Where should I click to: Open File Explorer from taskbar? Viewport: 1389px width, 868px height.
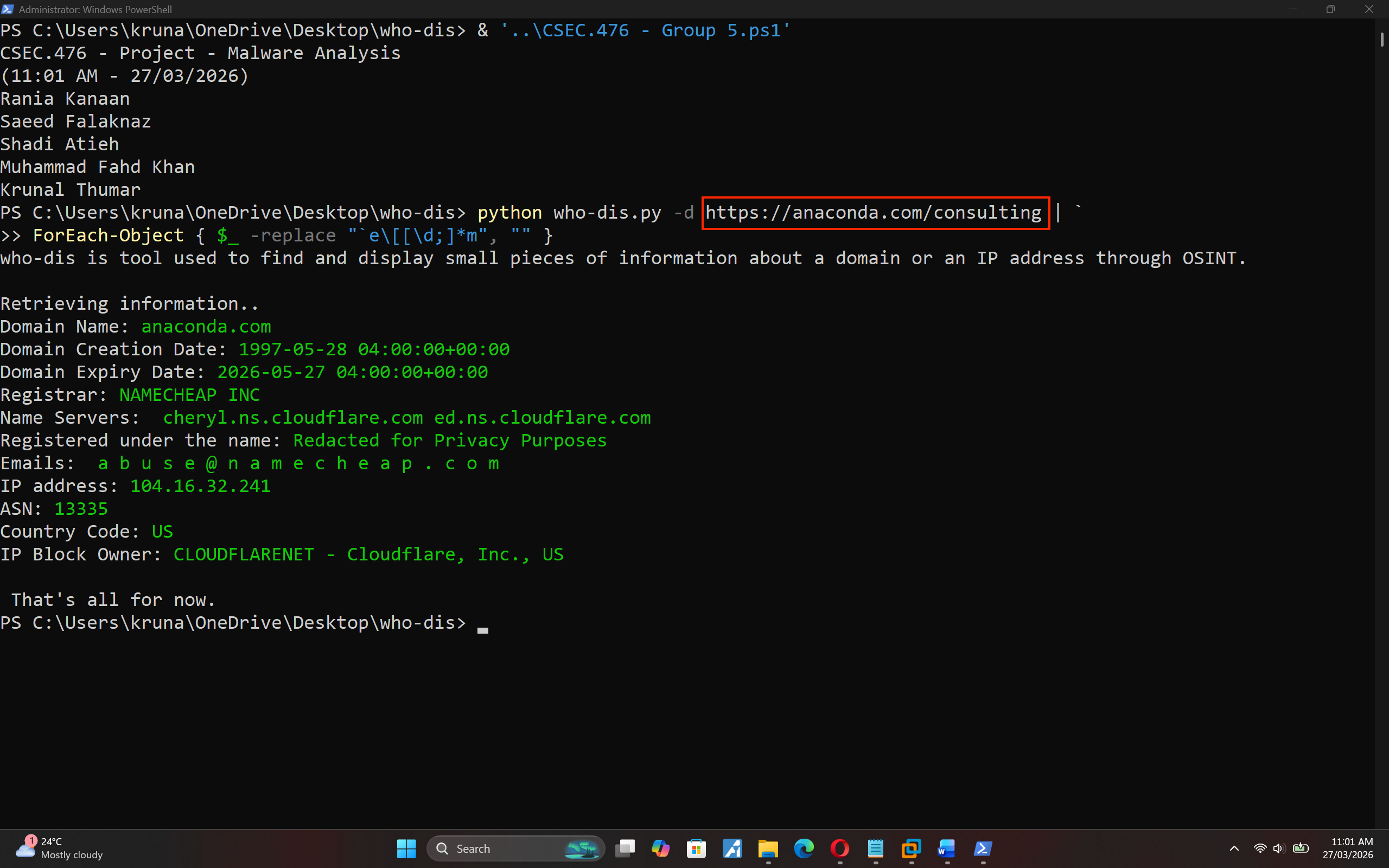[x=768, y=848]
